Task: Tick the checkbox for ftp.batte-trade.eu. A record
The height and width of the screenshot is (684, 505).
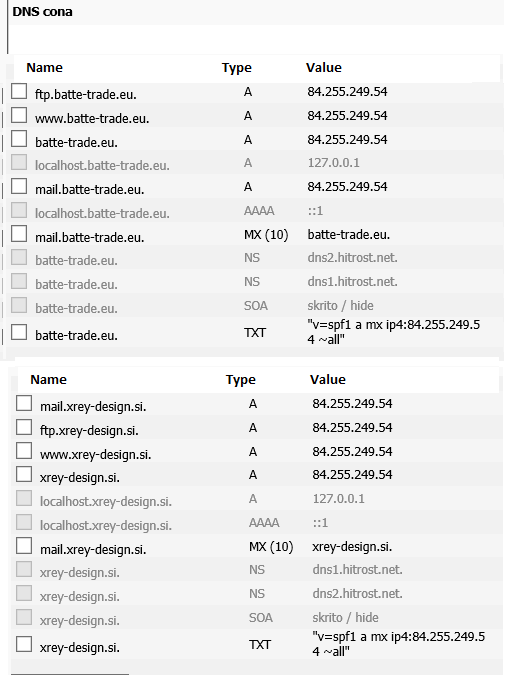Action: [x=19, y=92]
